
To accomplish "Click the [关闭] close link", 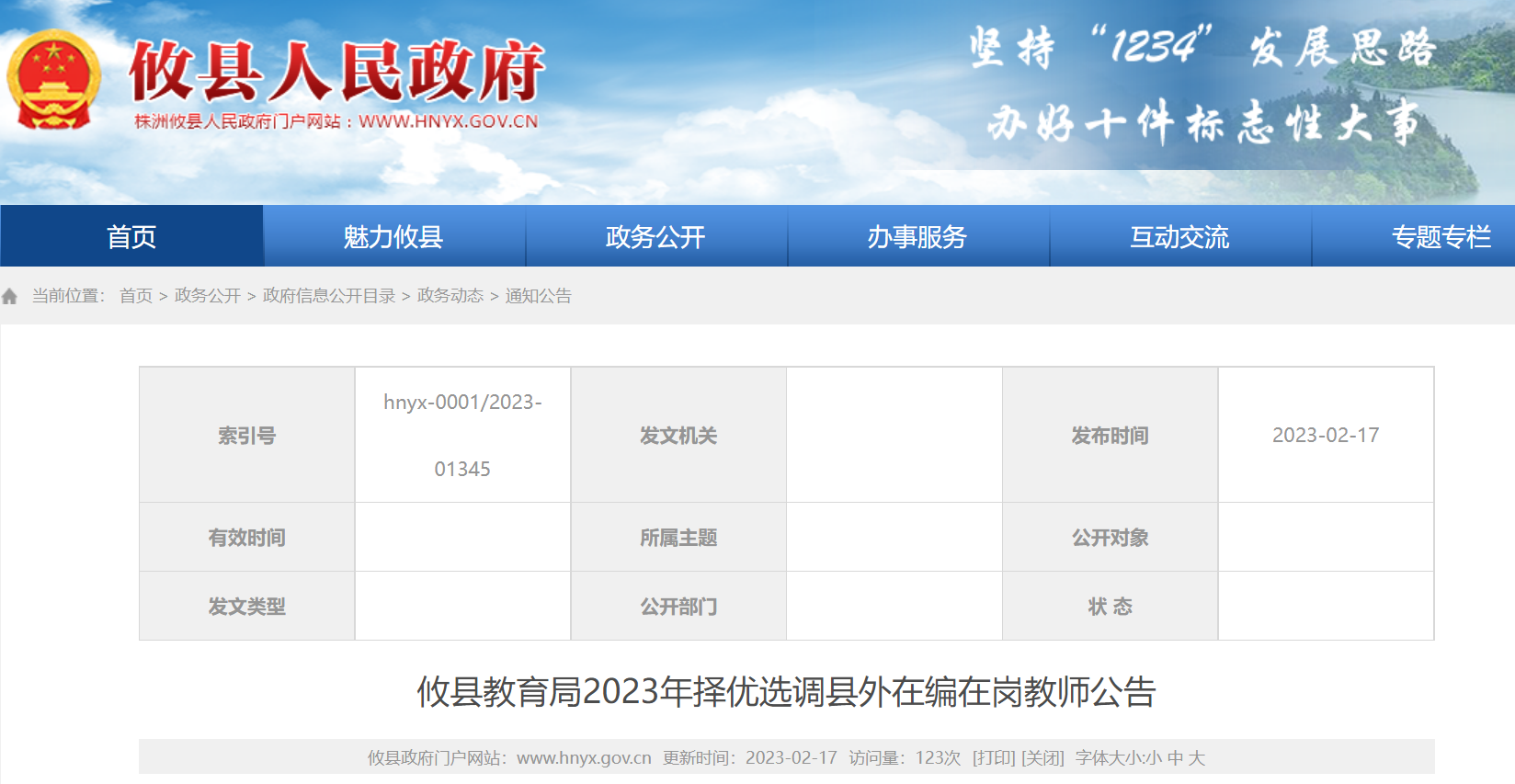I will (x=1042, y=758).
